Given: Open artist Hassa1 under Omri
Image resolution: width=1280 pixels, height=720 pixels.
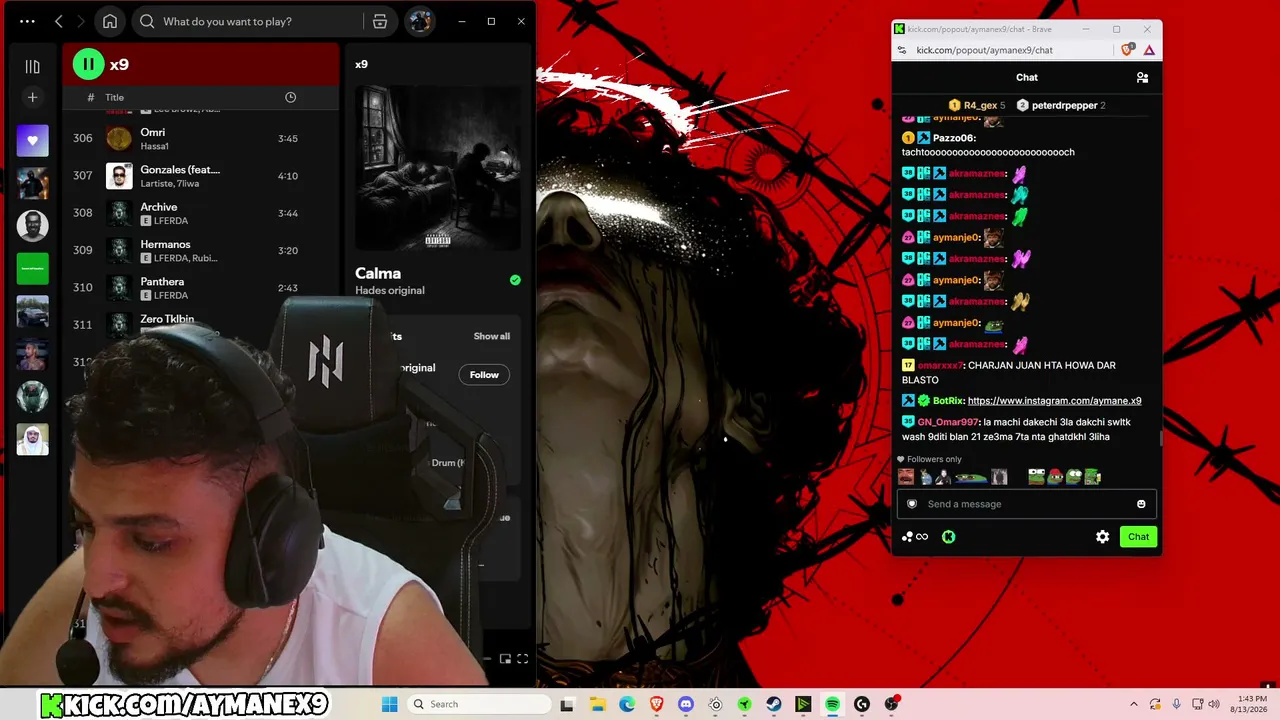Looking at the screenshot, I should click(x=155, y=146).
